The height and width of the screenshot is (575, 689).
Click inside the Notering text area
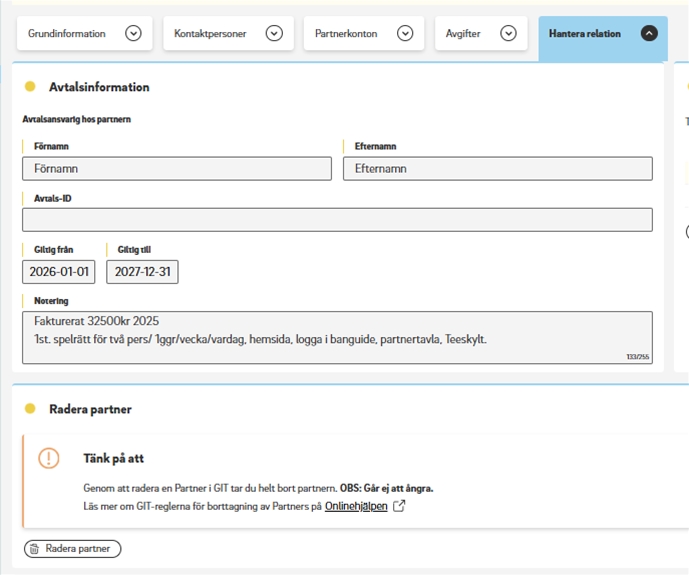pos(337,336)
